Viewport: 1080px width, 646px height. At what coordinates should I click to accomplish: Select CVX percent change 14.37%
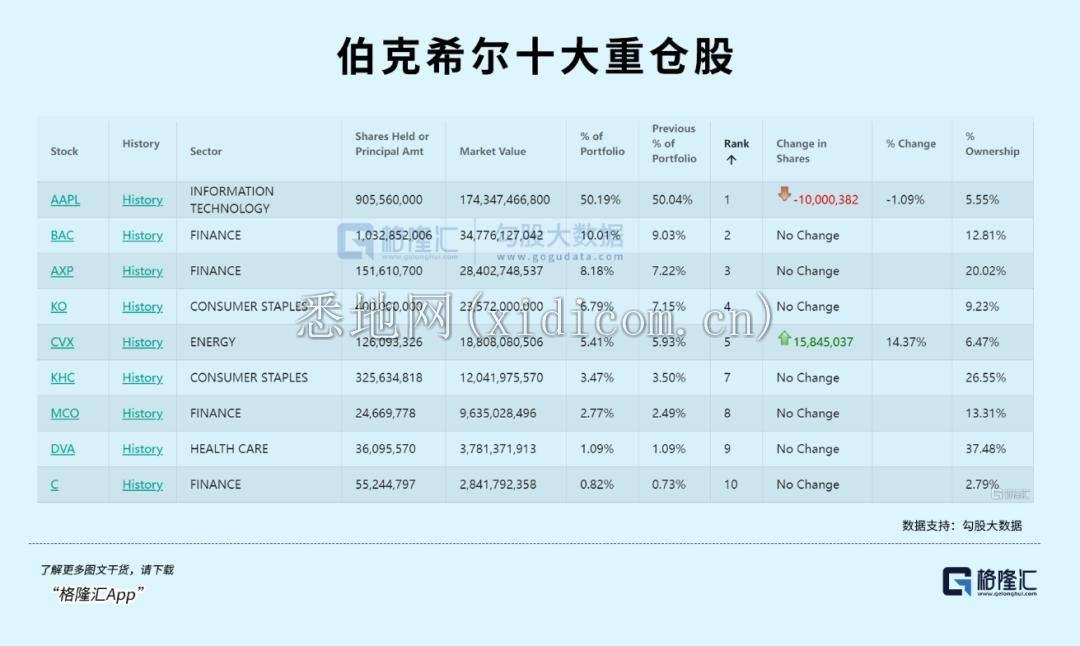tap(906, 342)
